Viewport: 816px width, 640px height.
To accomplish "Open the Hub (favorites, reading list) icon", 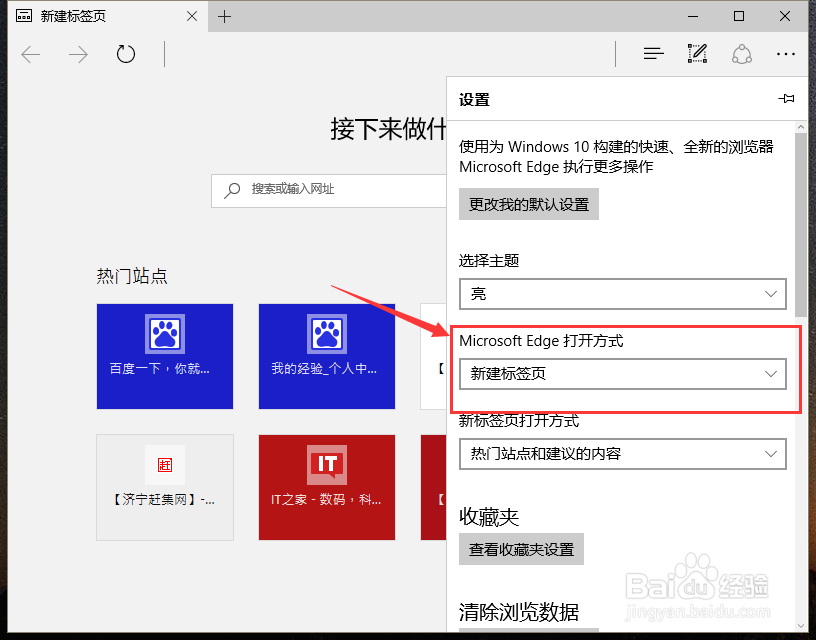I will tap(654, 54).
